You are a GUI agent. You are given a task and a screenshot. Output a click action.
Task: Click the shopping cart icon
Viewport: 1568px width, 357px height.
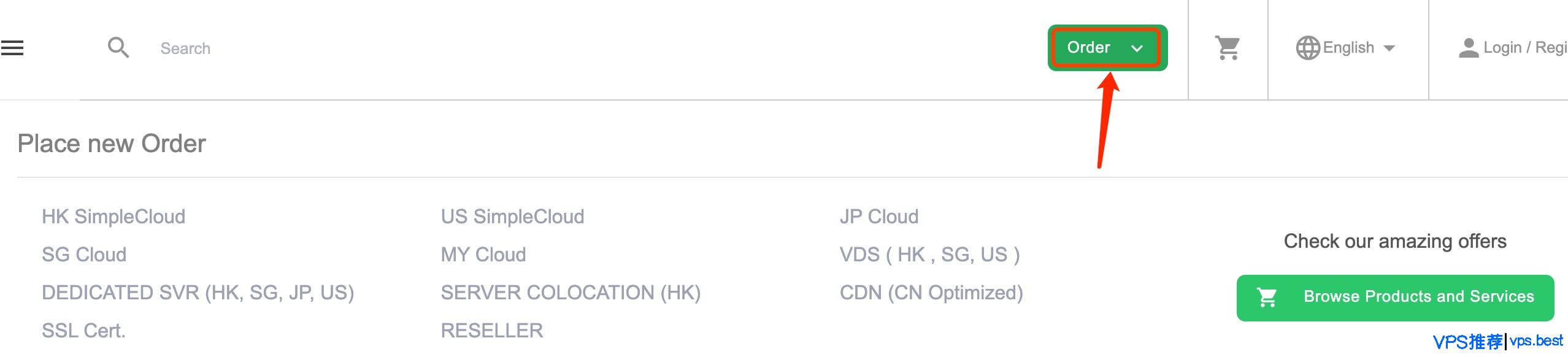tap(1226, 47)
